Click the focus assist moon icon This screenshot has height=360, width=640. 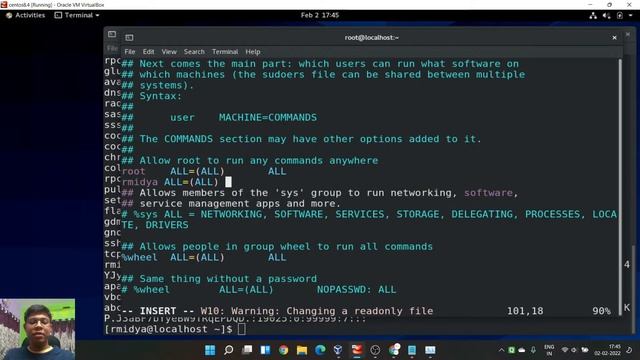pyautogui.click(x=629, y=350)
